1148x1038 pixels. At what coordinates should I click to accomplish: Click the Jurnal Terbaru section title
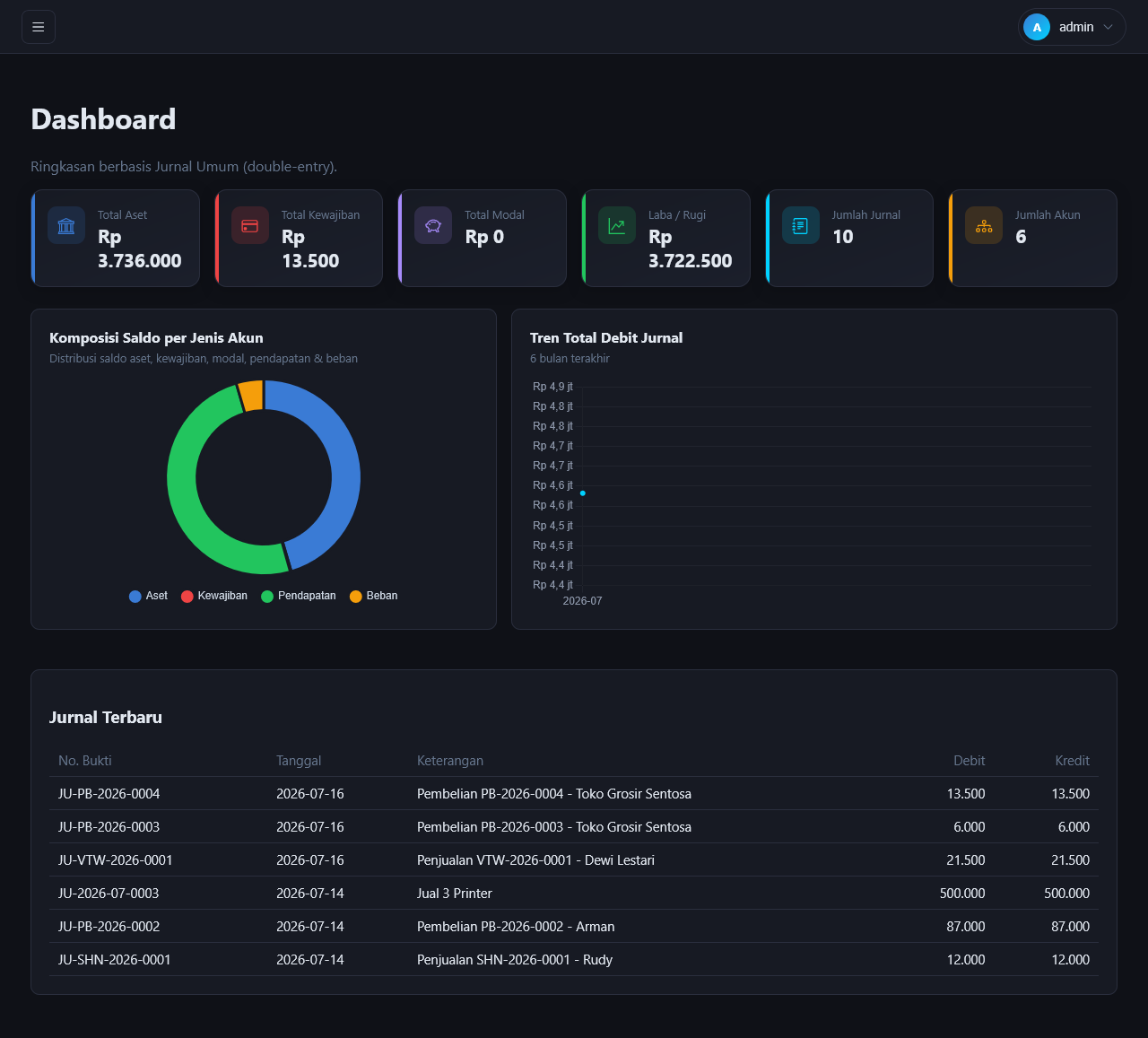(106, 718)
